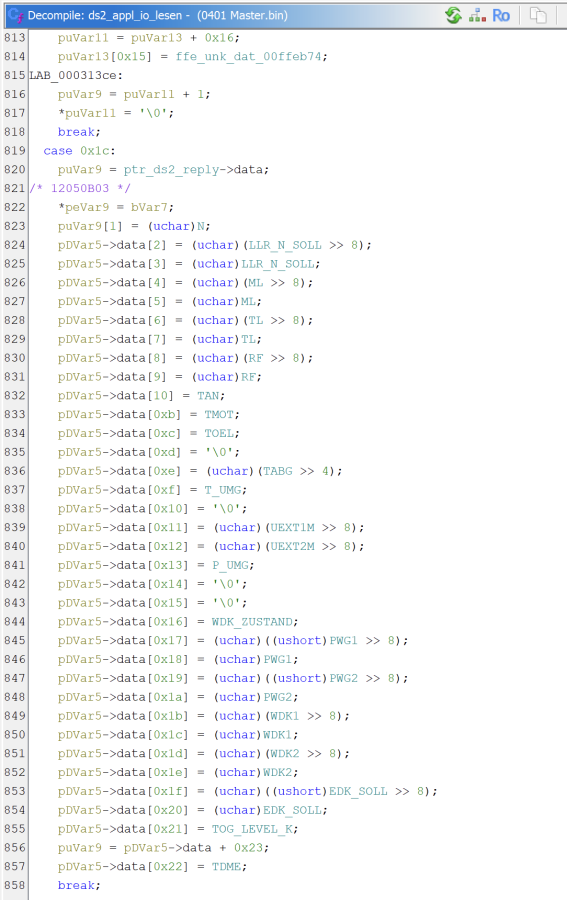Toggle the Ro read-only override icon
The image size is (567, 900).
pos(501,15)
